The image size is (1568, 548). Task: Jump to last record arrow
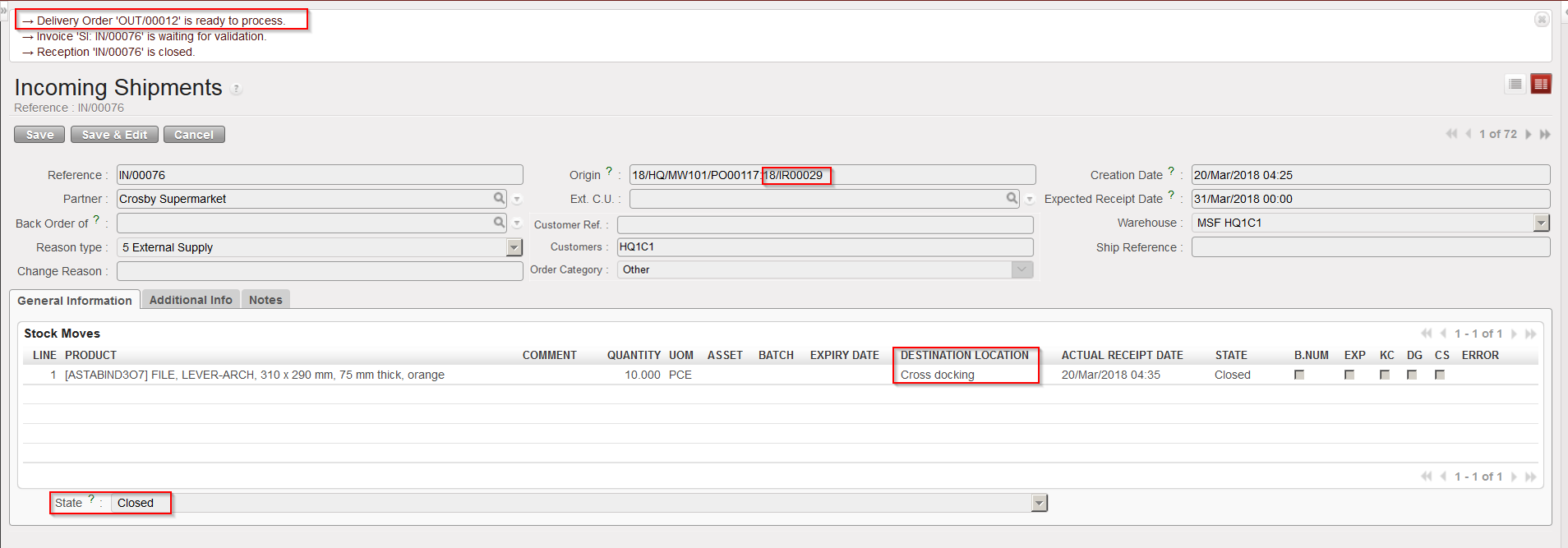click(1545, 135)
